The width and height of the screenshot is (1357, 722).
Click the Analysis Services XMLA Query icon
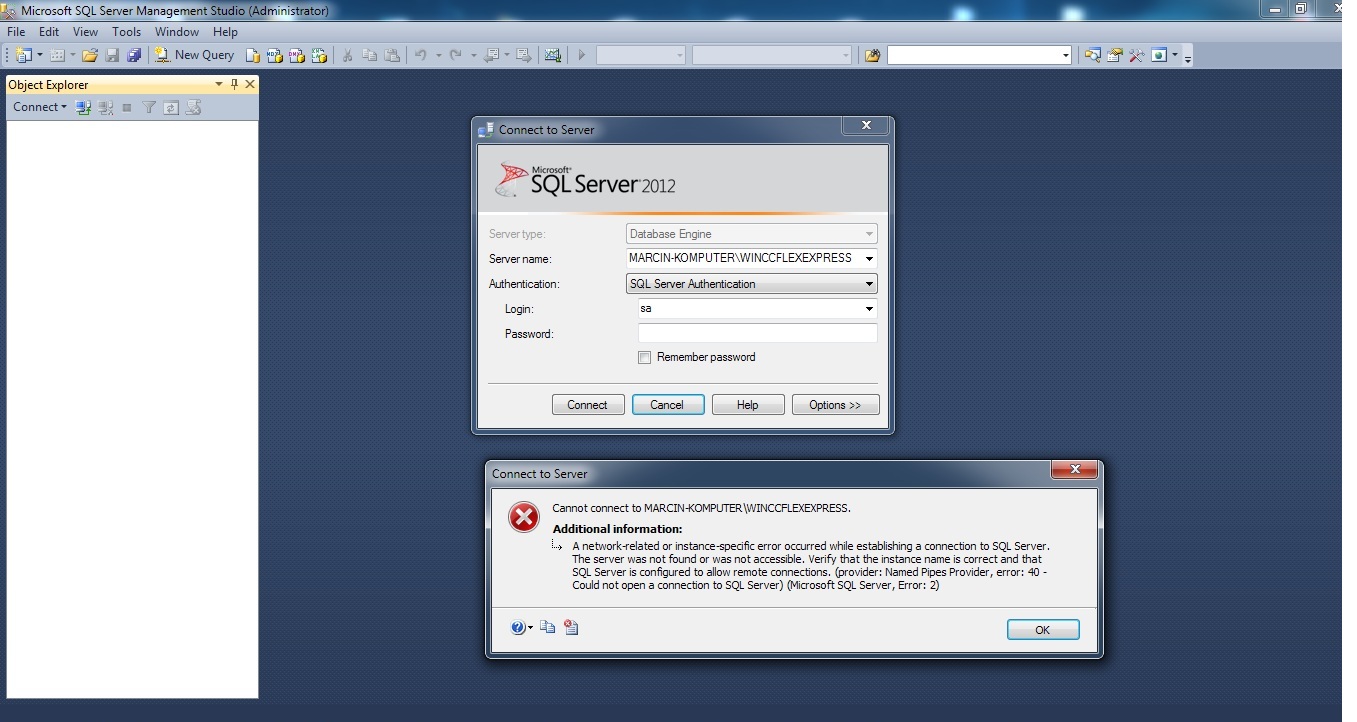click(319, 55)
